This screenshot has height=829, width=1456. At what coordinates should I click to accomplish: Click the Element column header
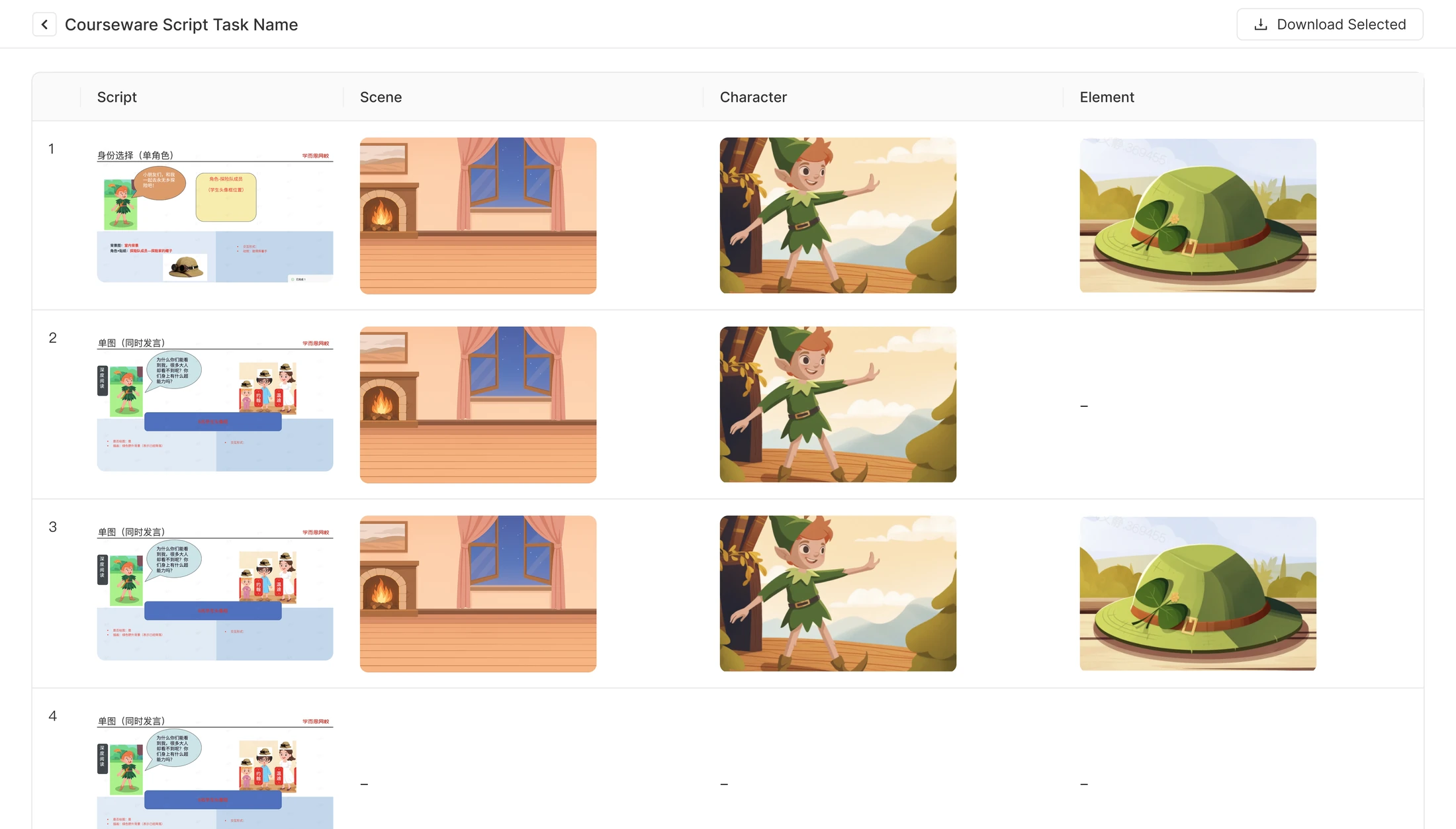pos(1107,97)
